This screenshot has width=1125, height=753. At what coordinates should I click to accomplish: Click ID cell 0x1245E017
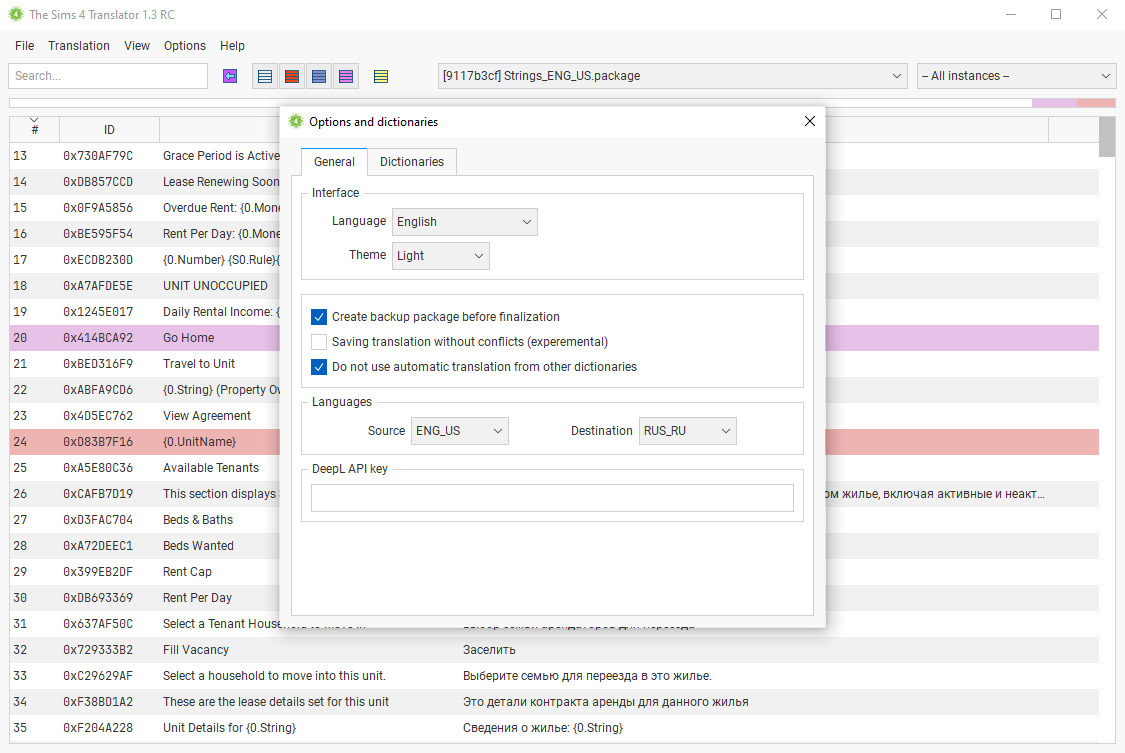click(x=98, y=312)
